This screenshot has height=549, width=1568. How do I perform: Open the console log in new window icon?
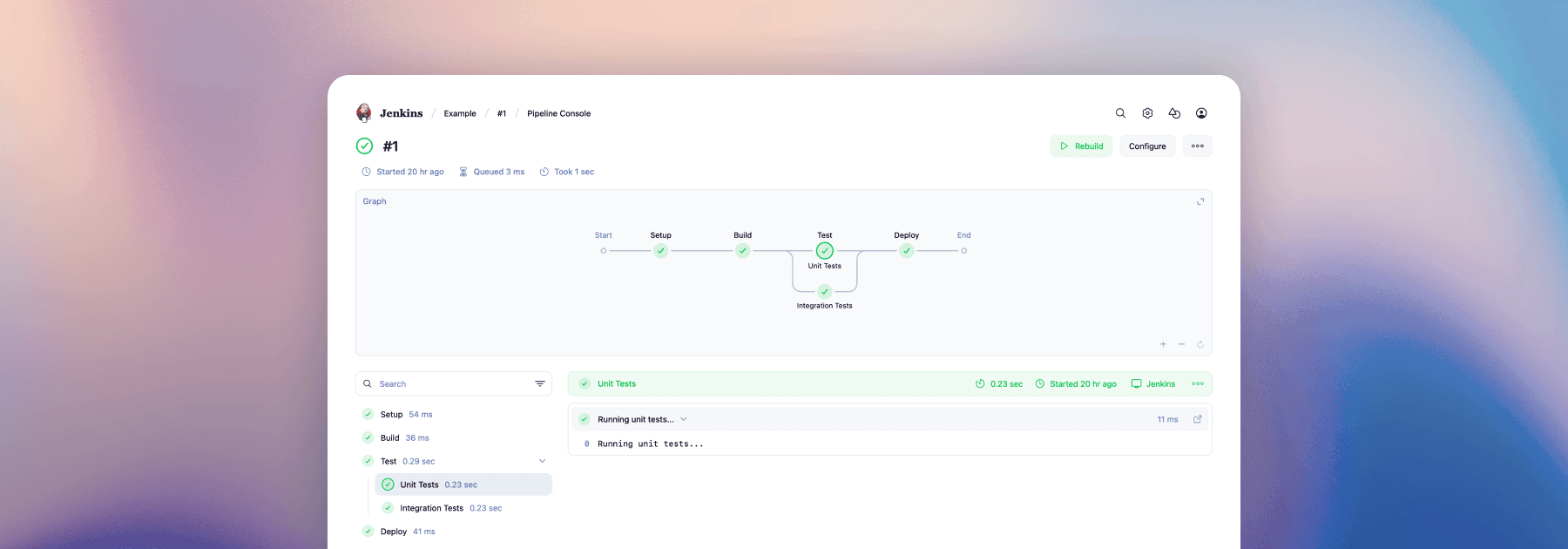coord(1197,419)
